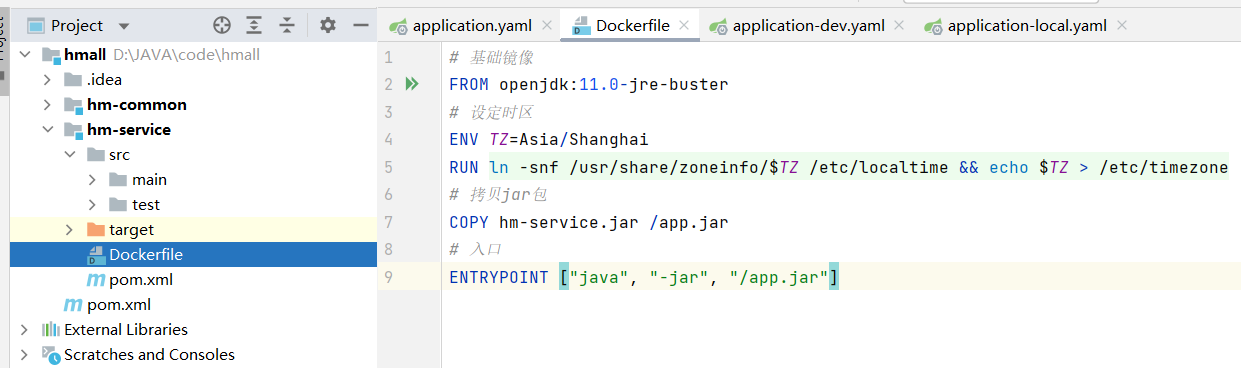Switch to application-dev.yaml tab
The width and height of the screenshot is (1241, 368).
808,26
